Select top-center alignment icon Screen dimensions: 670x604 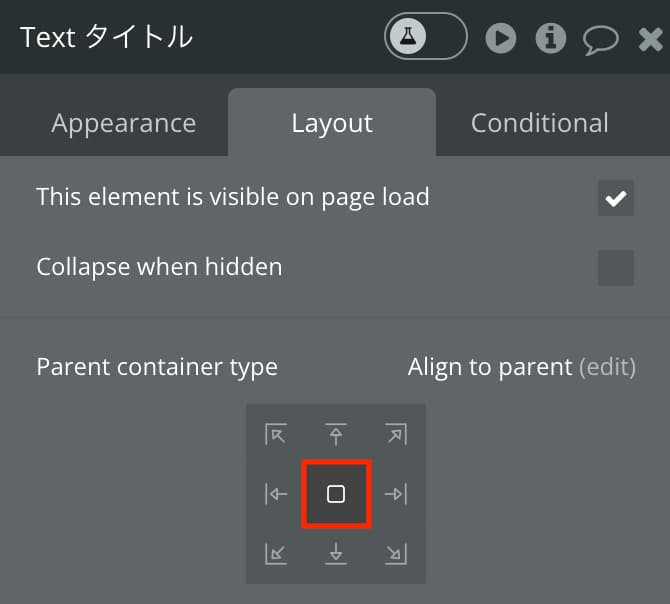336,434
